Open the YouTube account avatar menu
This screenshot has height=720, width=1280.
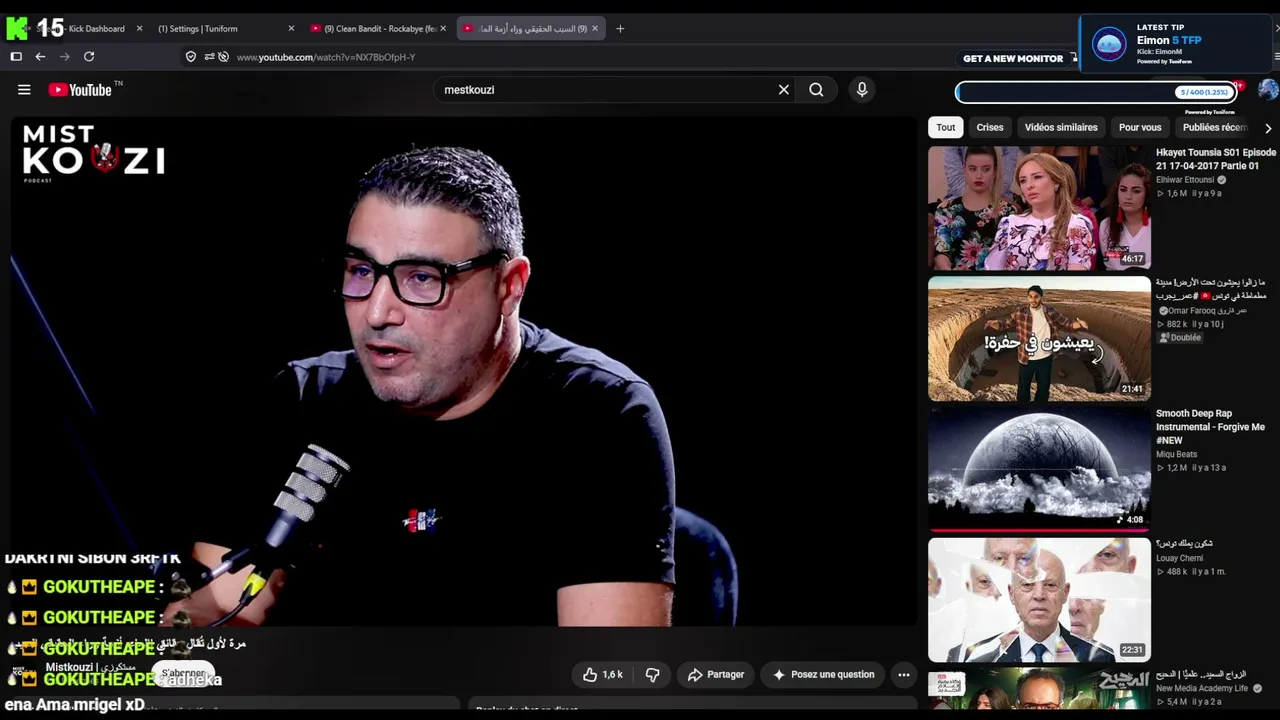coord(1268,90)
